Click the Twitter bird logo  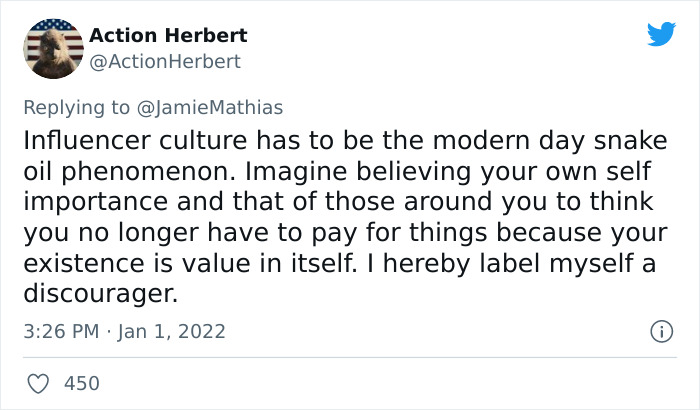[x=661, y=35]
